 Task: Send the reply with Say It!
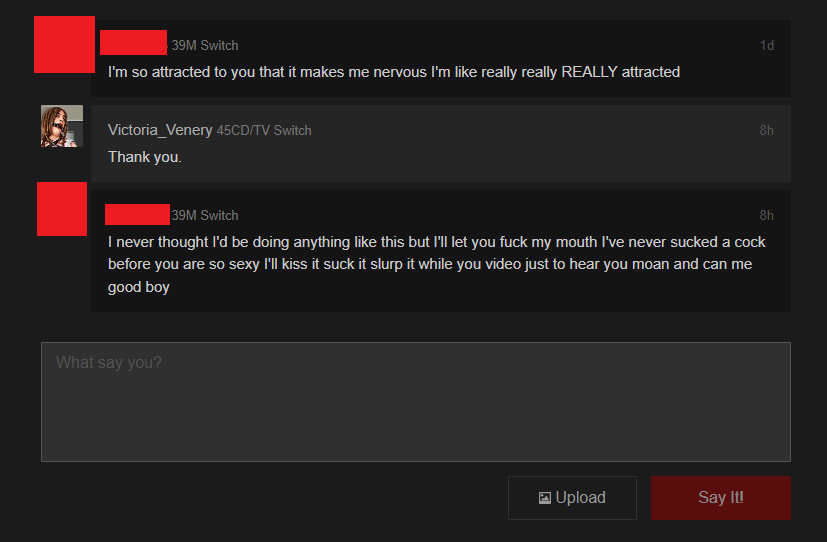click(720, 498)
